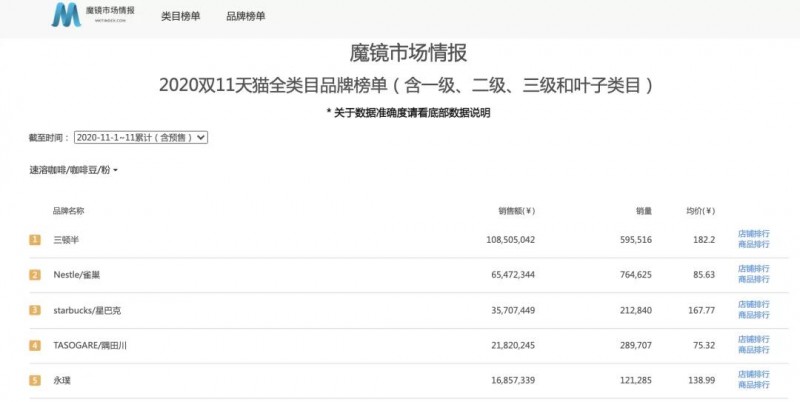Click the rank 3 badge icon

coord(35,310)
